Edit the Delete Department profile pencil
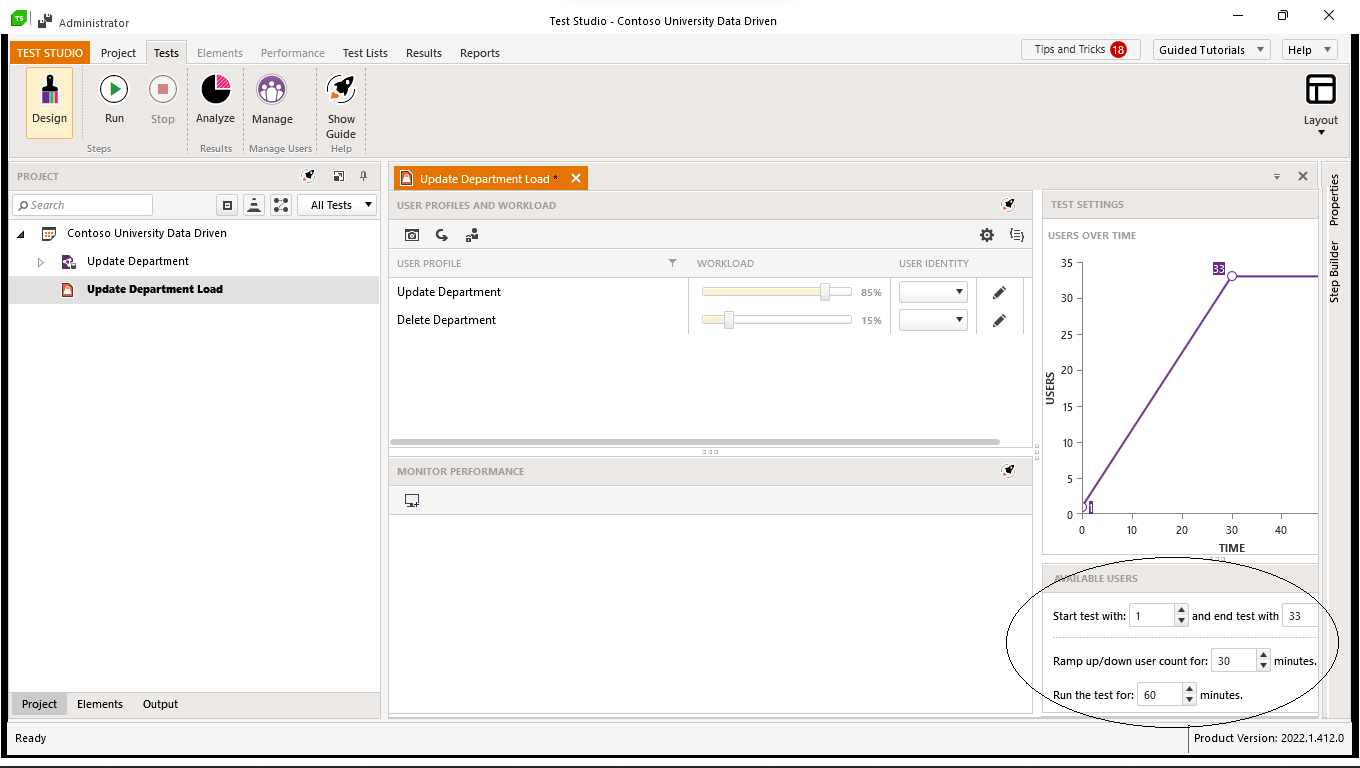This screenshot has width=1360, height=768. [999, 320]
